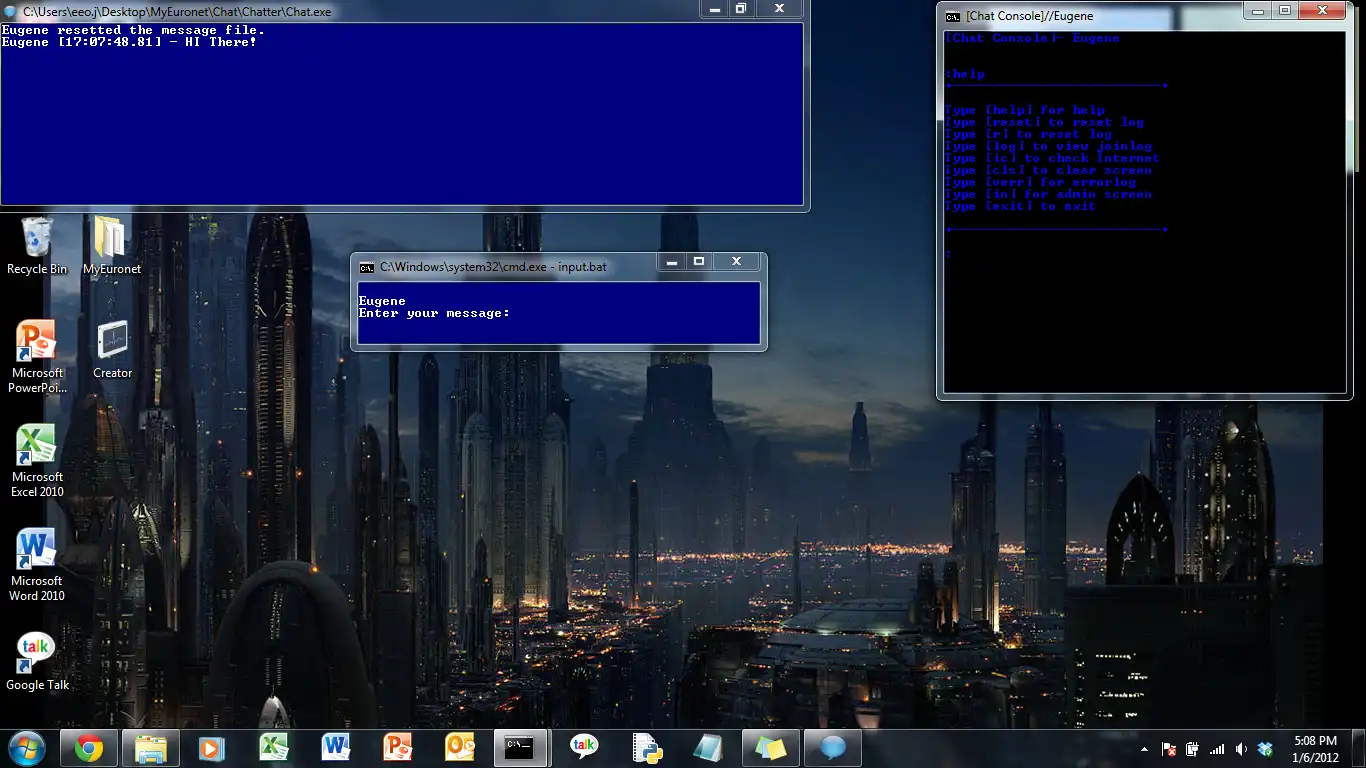Click the Google Talk taskbar icon
Image resolution: width=1366 pixels, height=768 pixels.
[584, 748]
